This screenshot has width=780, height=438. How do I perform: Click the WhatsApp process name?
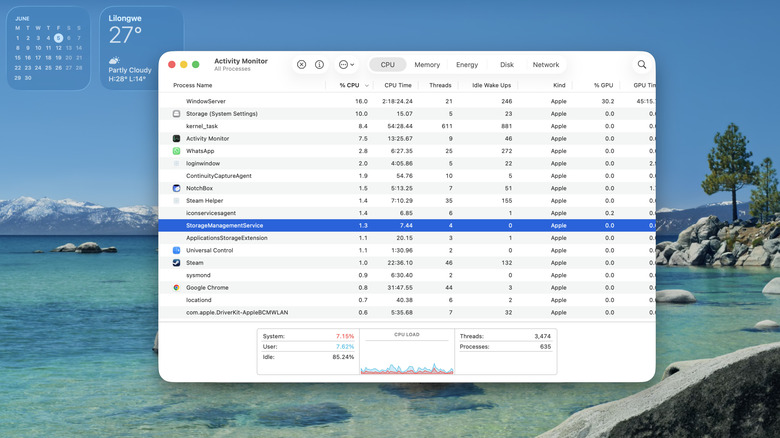pyautogui.click(x=200, y=151)
